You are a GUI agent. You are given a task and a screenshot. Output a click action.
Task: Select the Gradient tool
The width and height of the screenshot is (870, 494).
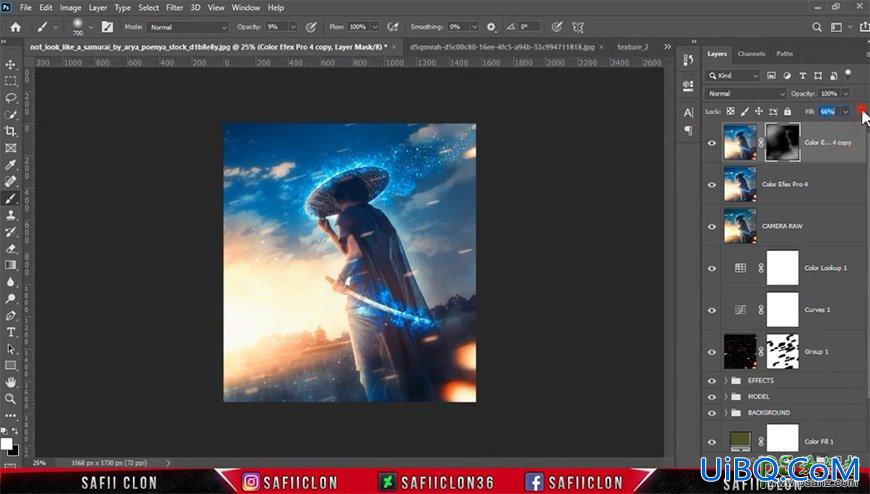click(x=10, y=265)
